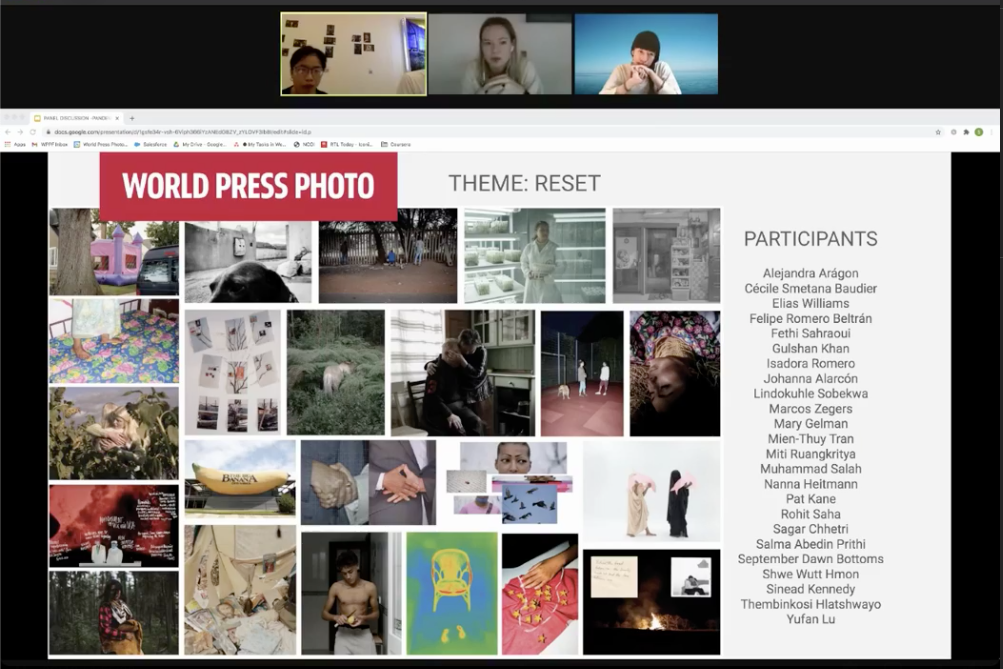
Task: Click the name September Dawn Bottoms
Action: (x=810, y=559)
